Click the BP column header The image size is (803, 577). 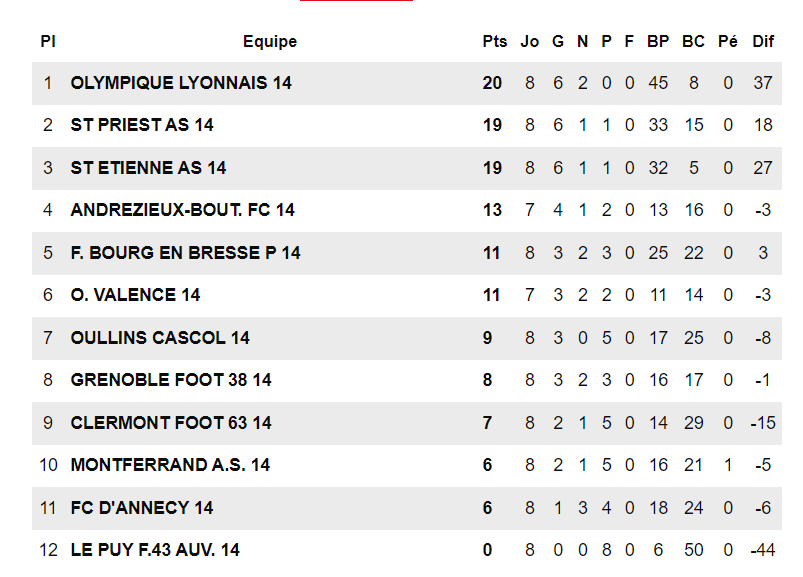pyautogui.click(x=658, y=41)
